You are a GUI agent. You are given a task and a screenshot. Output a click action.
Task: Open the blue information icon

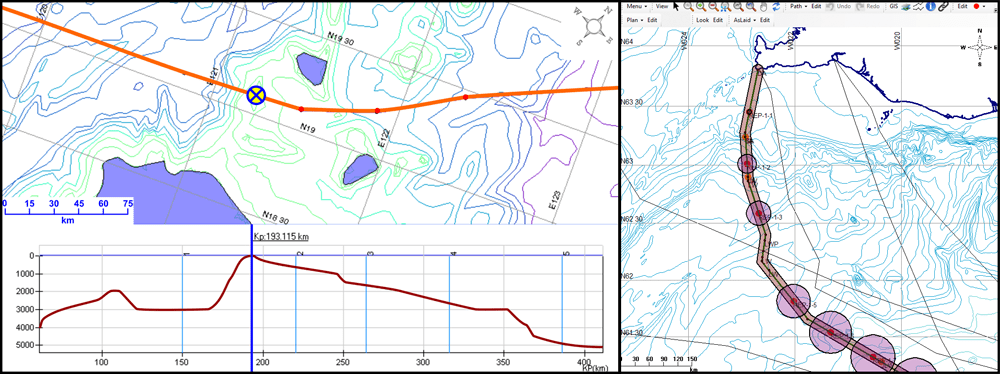click(x=930, y=6)
